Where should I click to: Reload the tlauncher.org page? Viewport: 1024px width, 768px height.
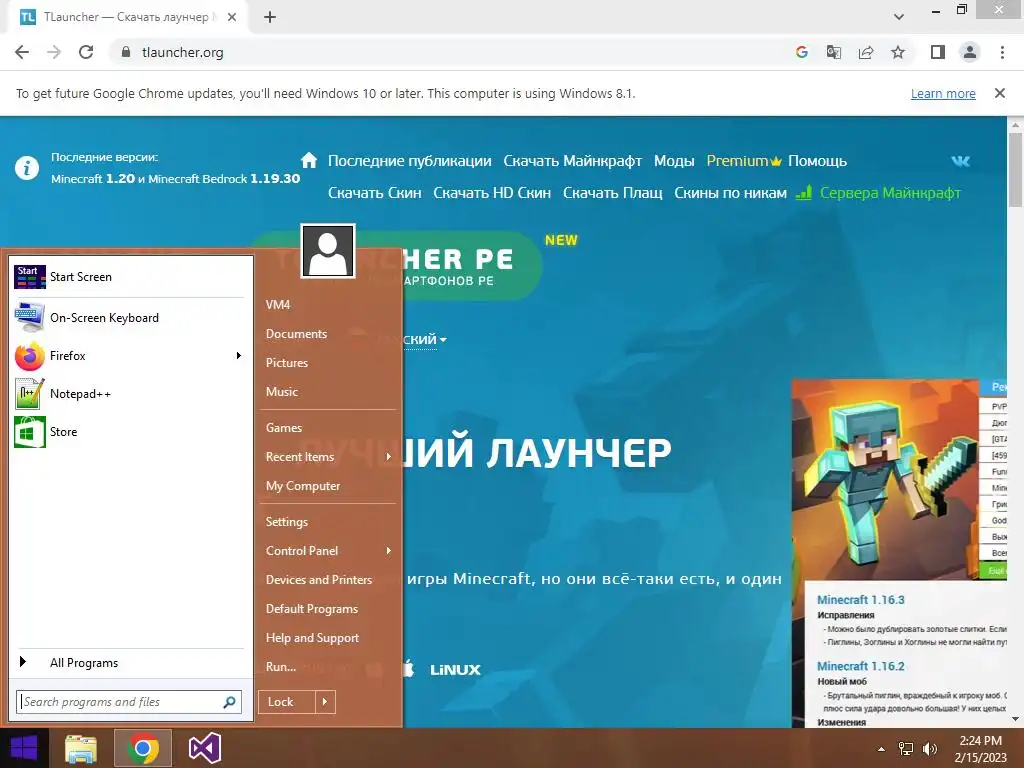point(86,52)
